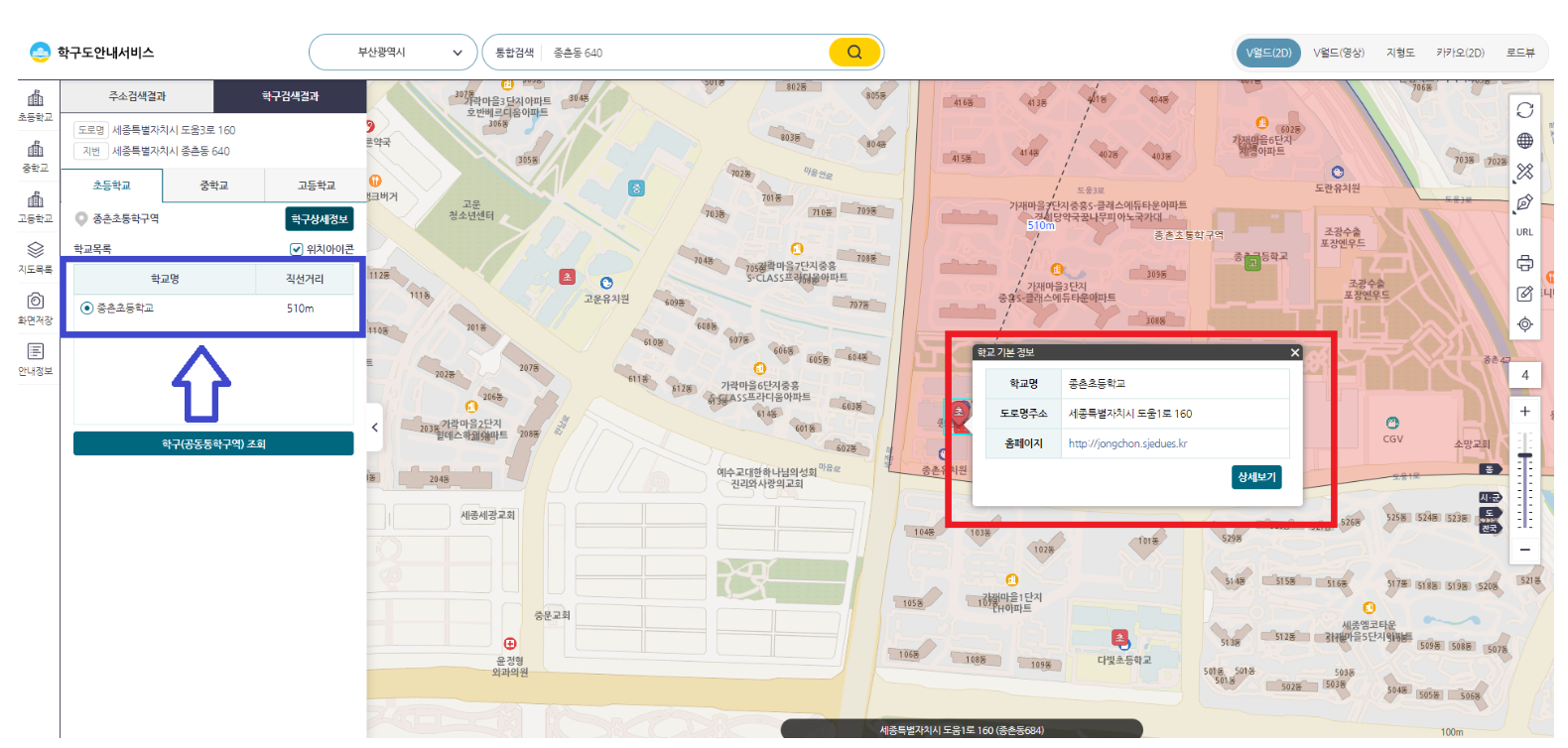The image size is (1568, 748).
Task: Click the print map icon
Action: tap(1525, 263)
